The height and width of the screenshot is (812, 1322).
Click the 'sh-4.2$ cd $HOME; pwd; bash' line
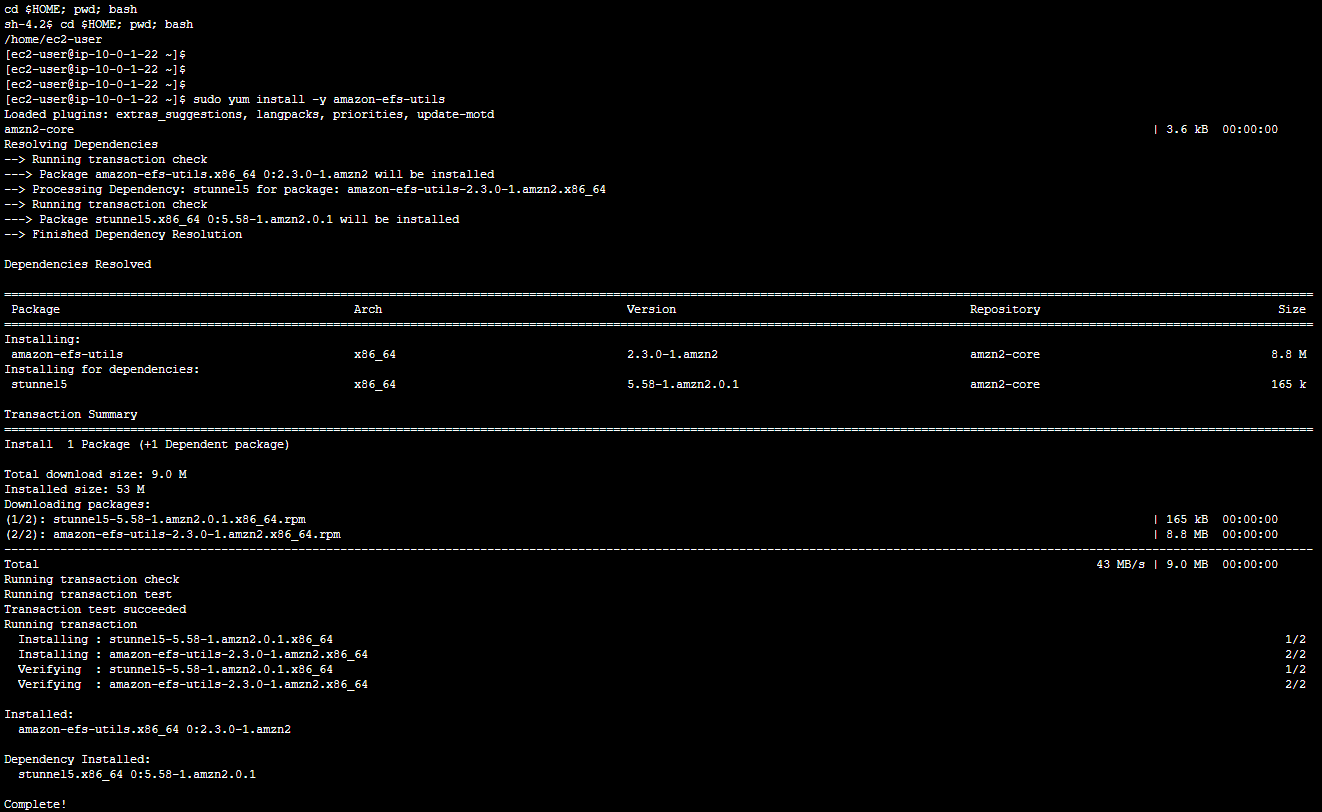[99, 24]
